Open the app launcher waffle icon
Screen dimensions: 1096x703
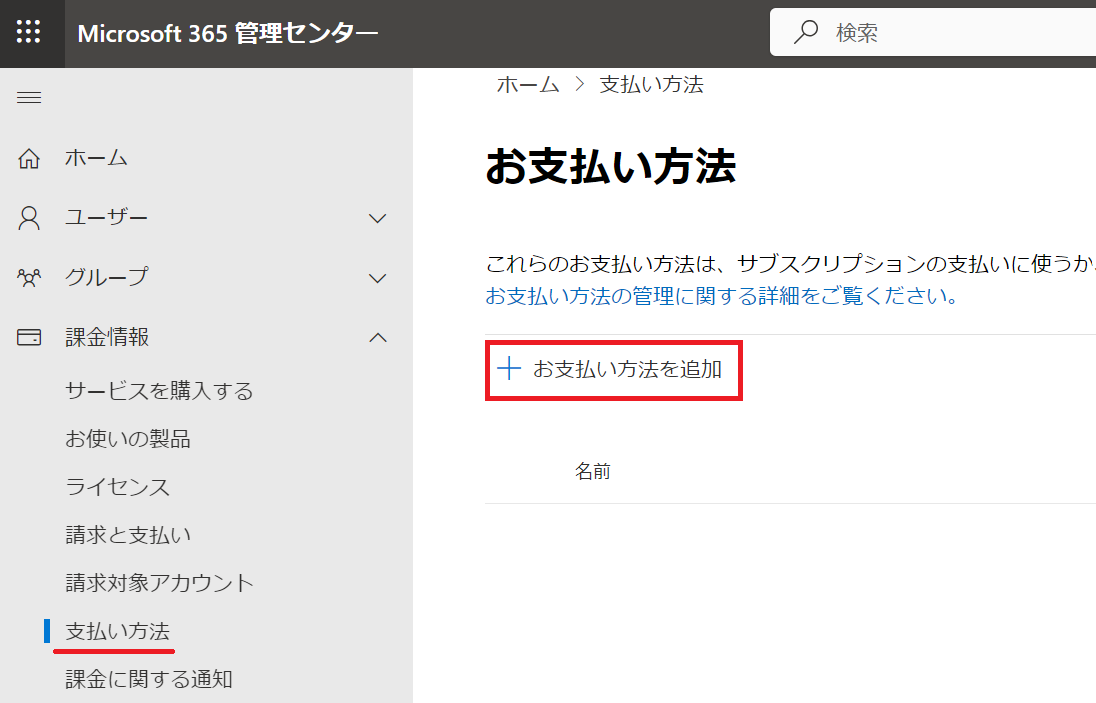(29, 32)
